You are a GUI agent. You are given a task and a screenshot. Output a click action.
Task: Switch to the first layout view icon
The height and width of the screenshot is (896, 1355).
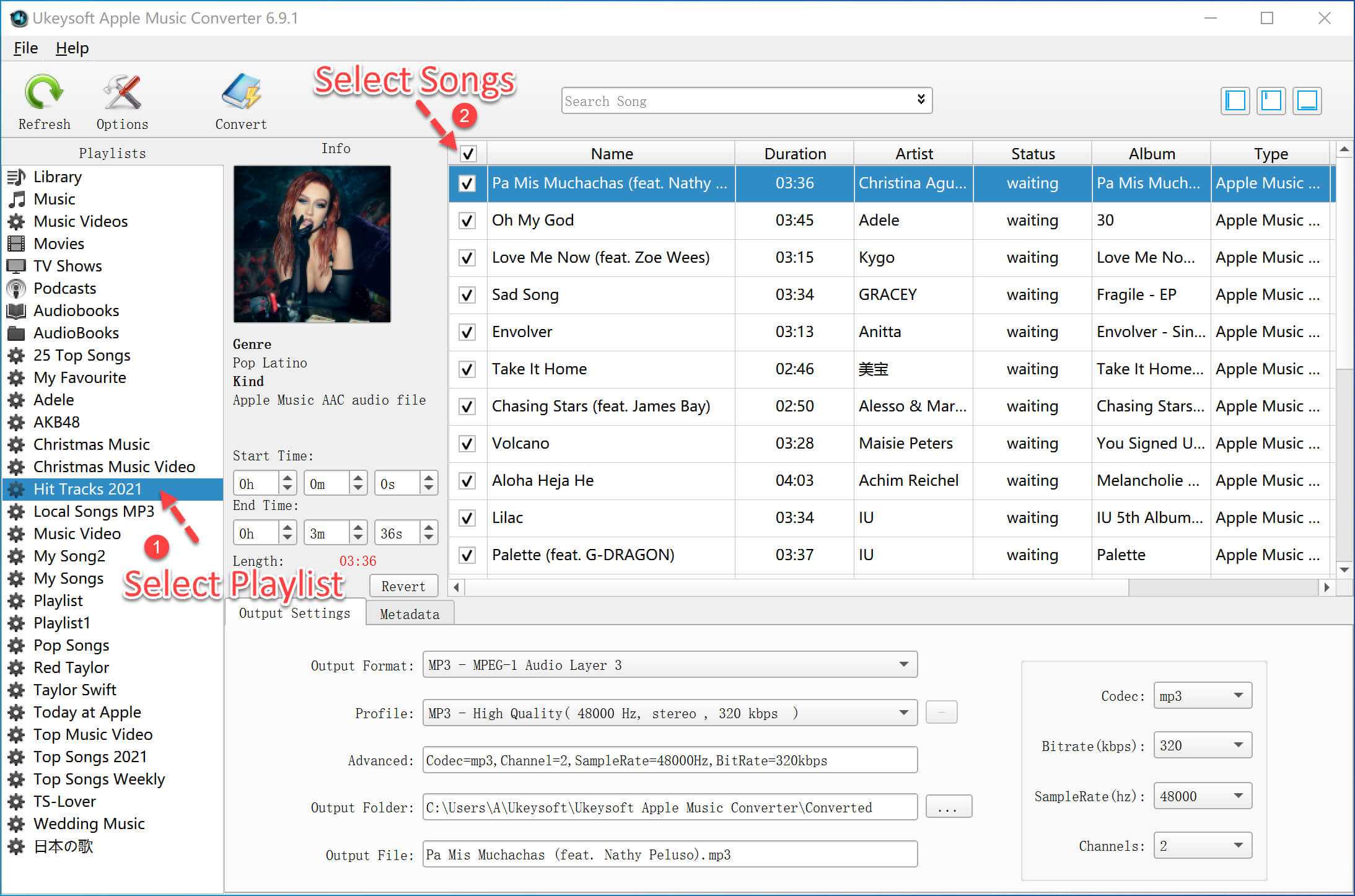point(1235,100)
